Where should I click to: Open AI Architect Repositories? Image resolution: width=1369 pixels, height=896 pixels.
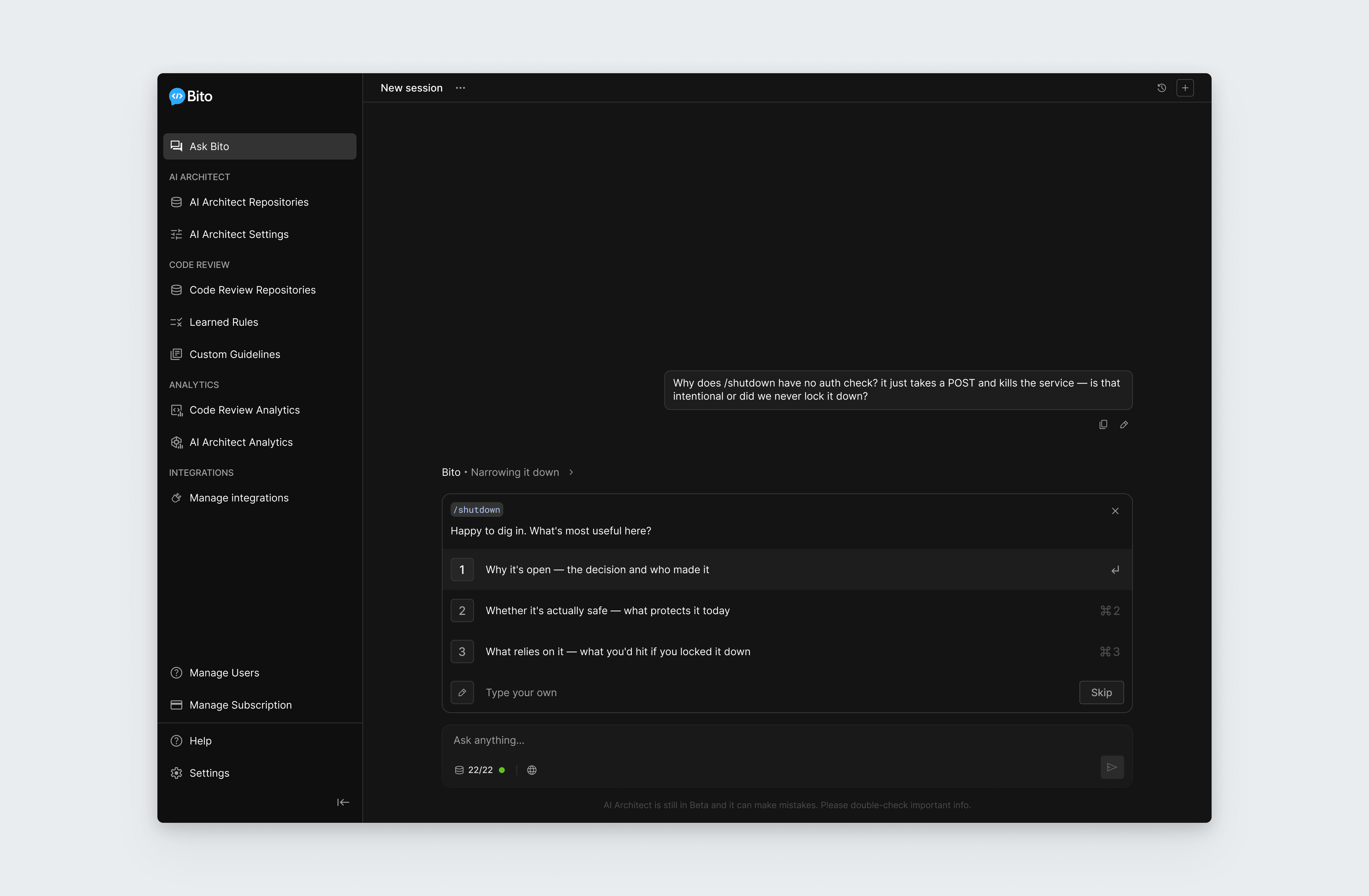click(260, 202)
